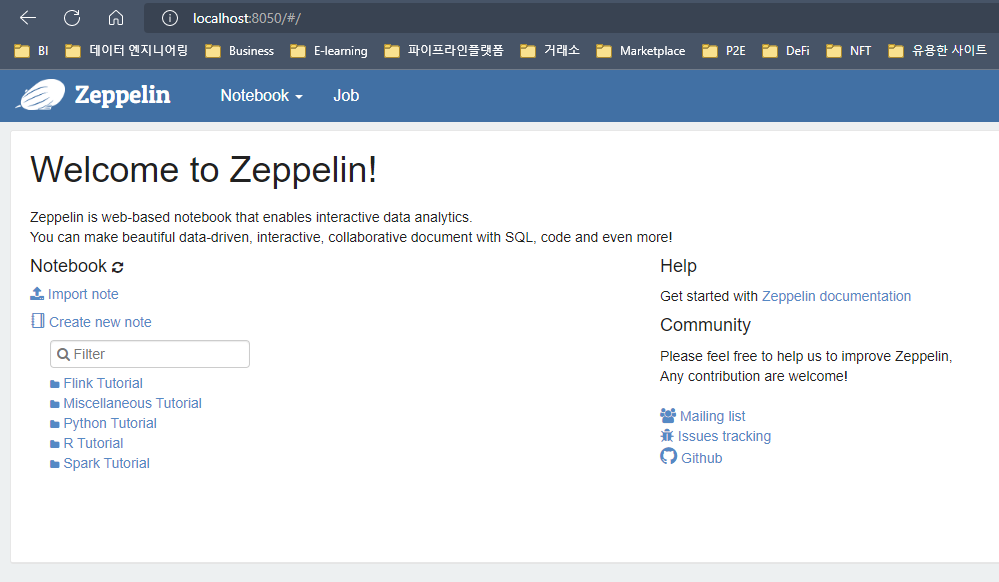Select the Import note link
Image resolution: width=999 pixels, height=582 pixels.
click(83, 294)
